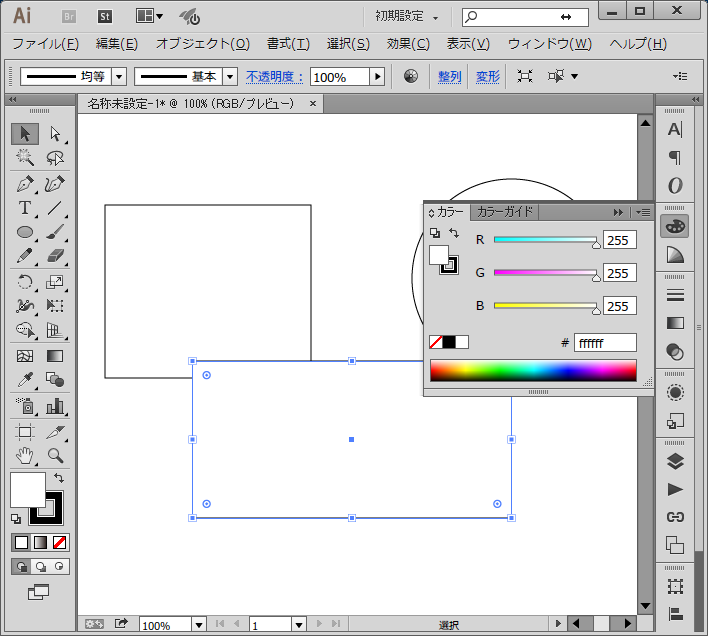Choose the Free Transform tool
This screenshot has height=636, width=708.
pos(55,306)
